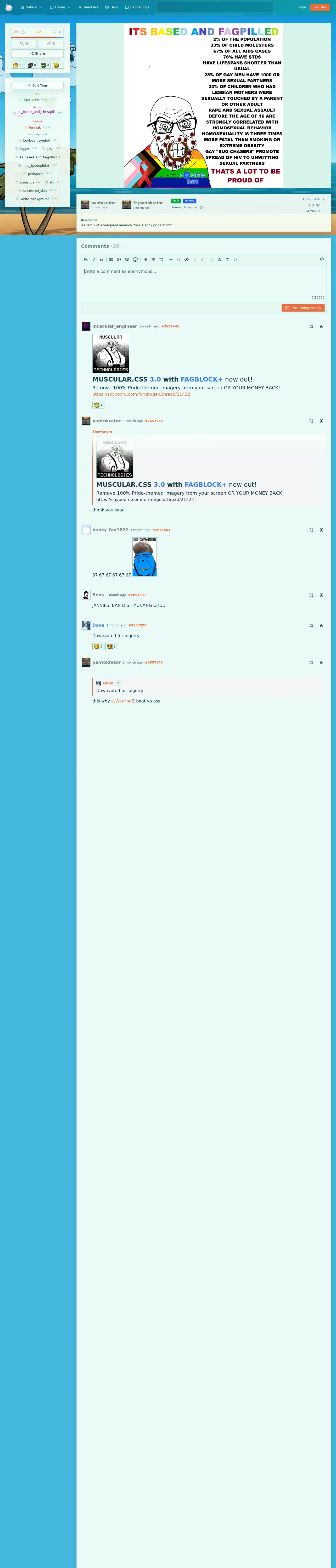The width and height of the screenshot is (336, 1568).
Task: Open the Help menu item
Action: 111,7
